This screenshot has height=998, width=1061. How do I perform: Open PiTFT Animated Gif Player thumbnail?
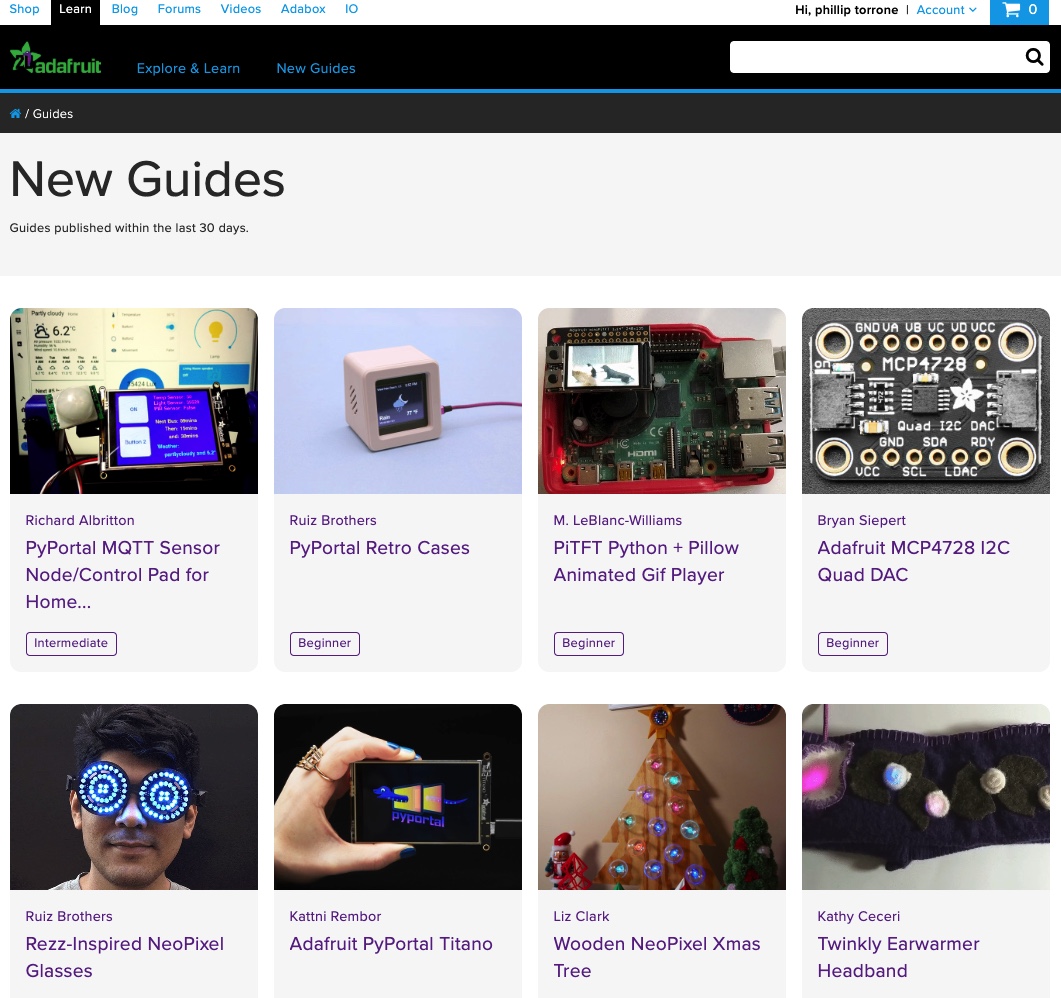662,401
